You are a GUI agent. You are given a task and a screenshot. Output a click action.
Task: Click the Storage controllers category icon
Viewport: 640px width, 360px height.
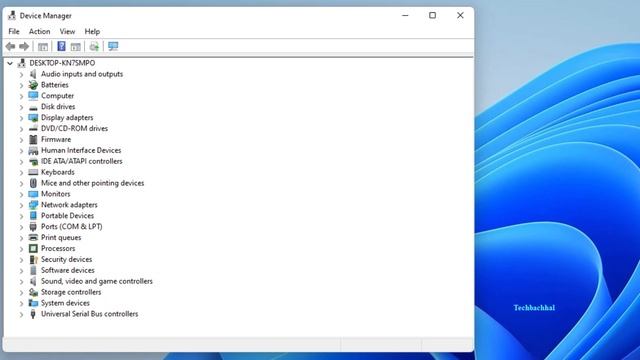point(33,292)
